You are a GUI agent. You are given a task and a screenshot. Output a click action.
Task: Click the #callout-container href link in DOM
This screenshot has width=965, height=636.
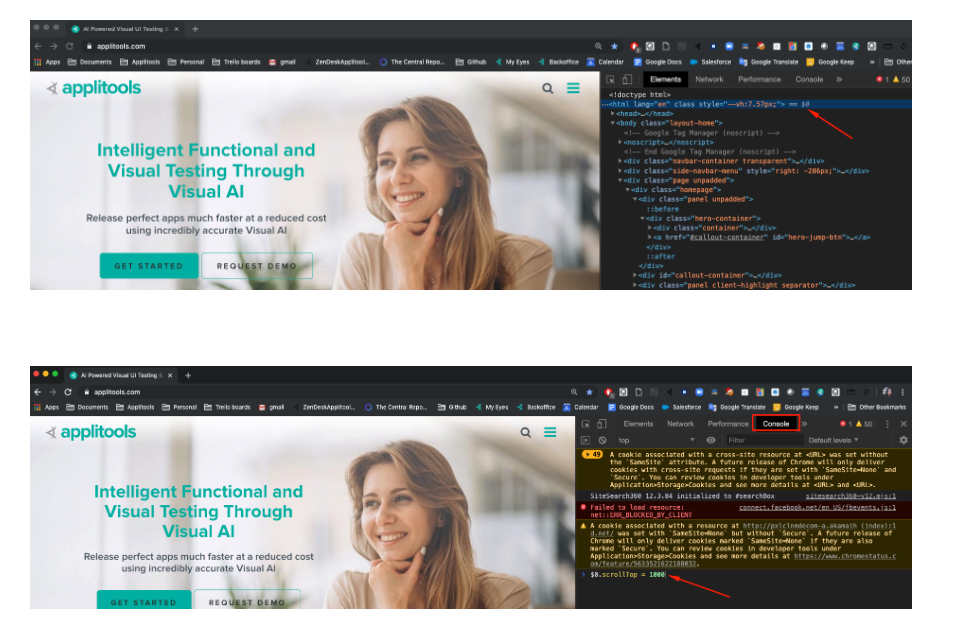727,238
